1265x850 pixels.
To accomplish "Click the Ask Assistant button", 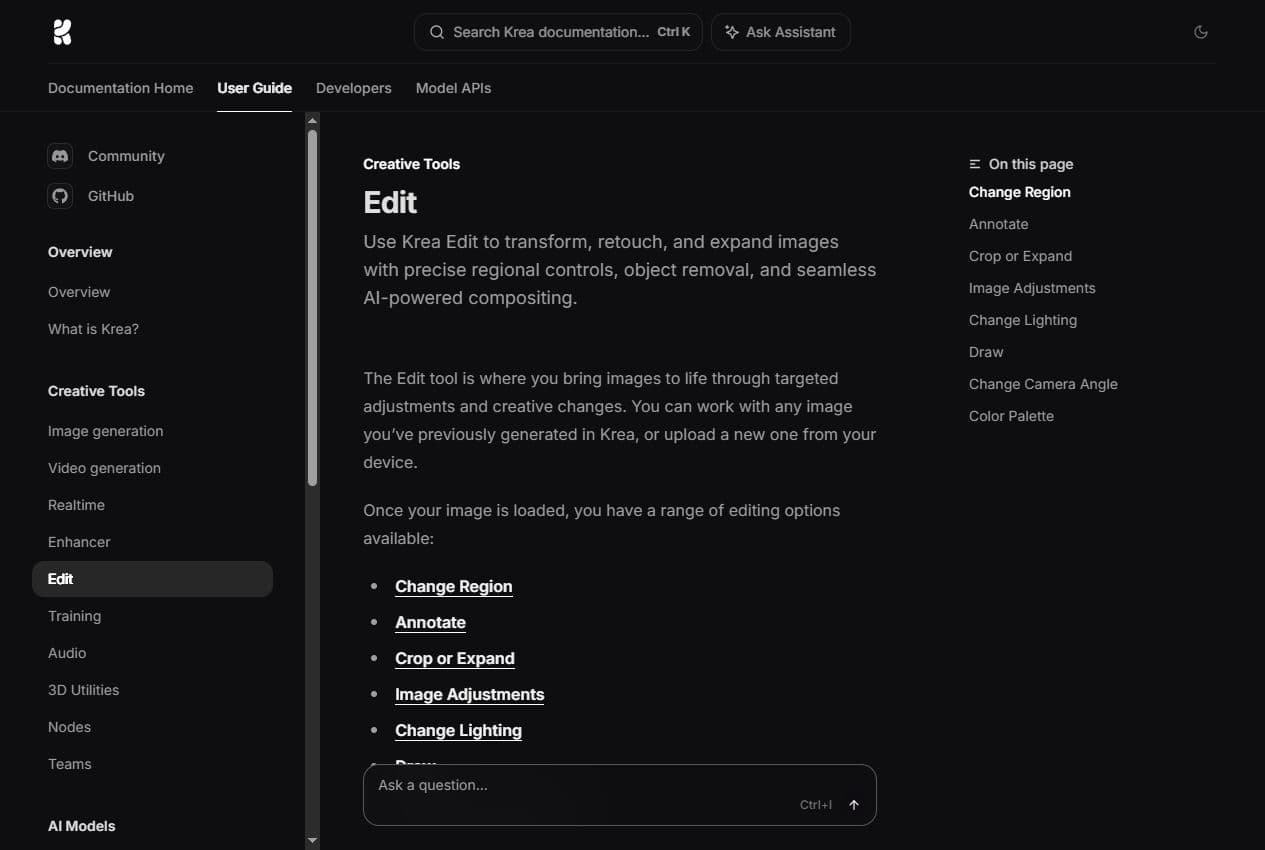I will pyautogui.click(x=781, y=32).
